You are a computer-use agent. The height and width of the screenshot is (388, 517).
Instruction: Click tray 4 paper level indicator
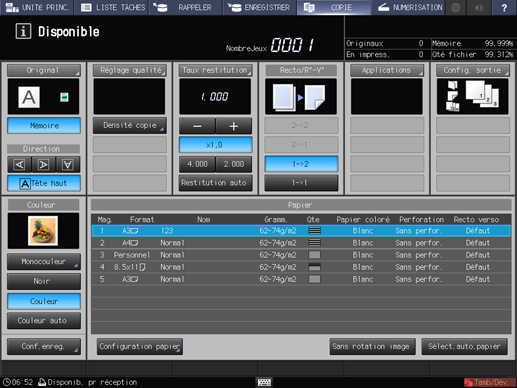(314, 267)
